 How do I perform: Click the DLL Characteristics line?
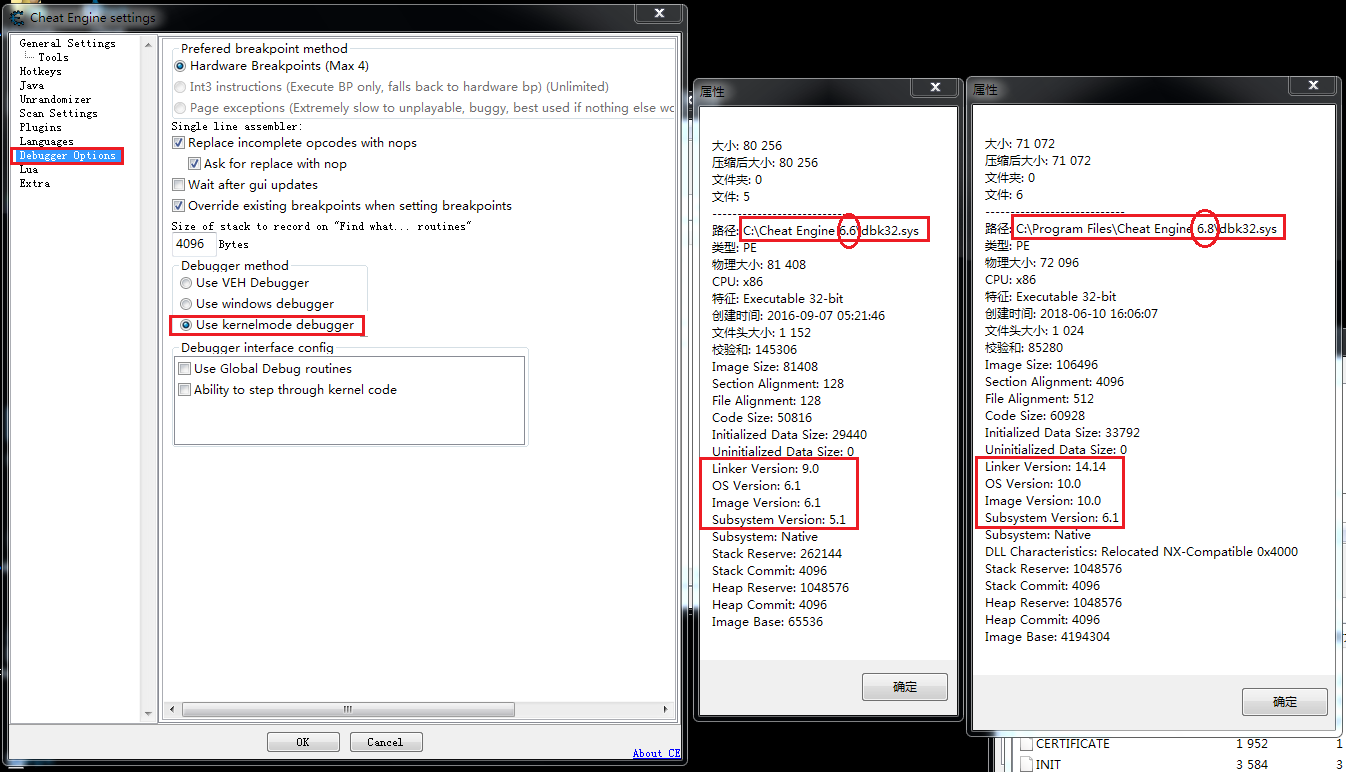[x=1141, y=552]
